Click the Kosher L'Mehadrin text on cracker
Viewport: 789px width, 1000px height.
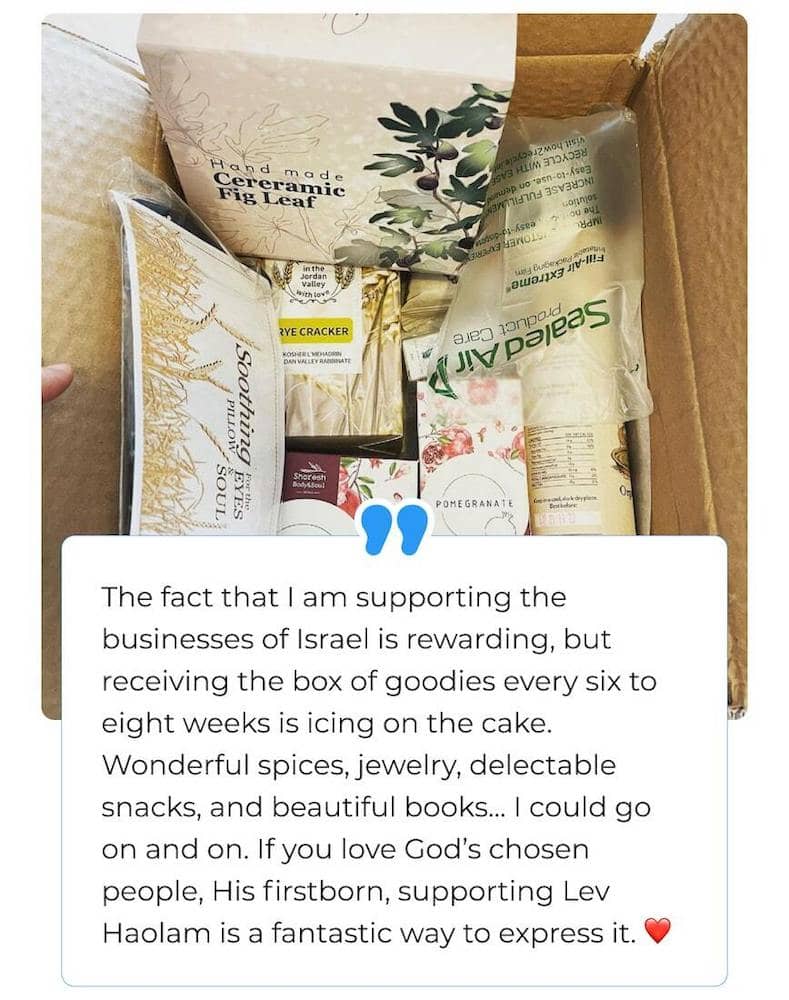pyautogui.click(x=317, y=358)
